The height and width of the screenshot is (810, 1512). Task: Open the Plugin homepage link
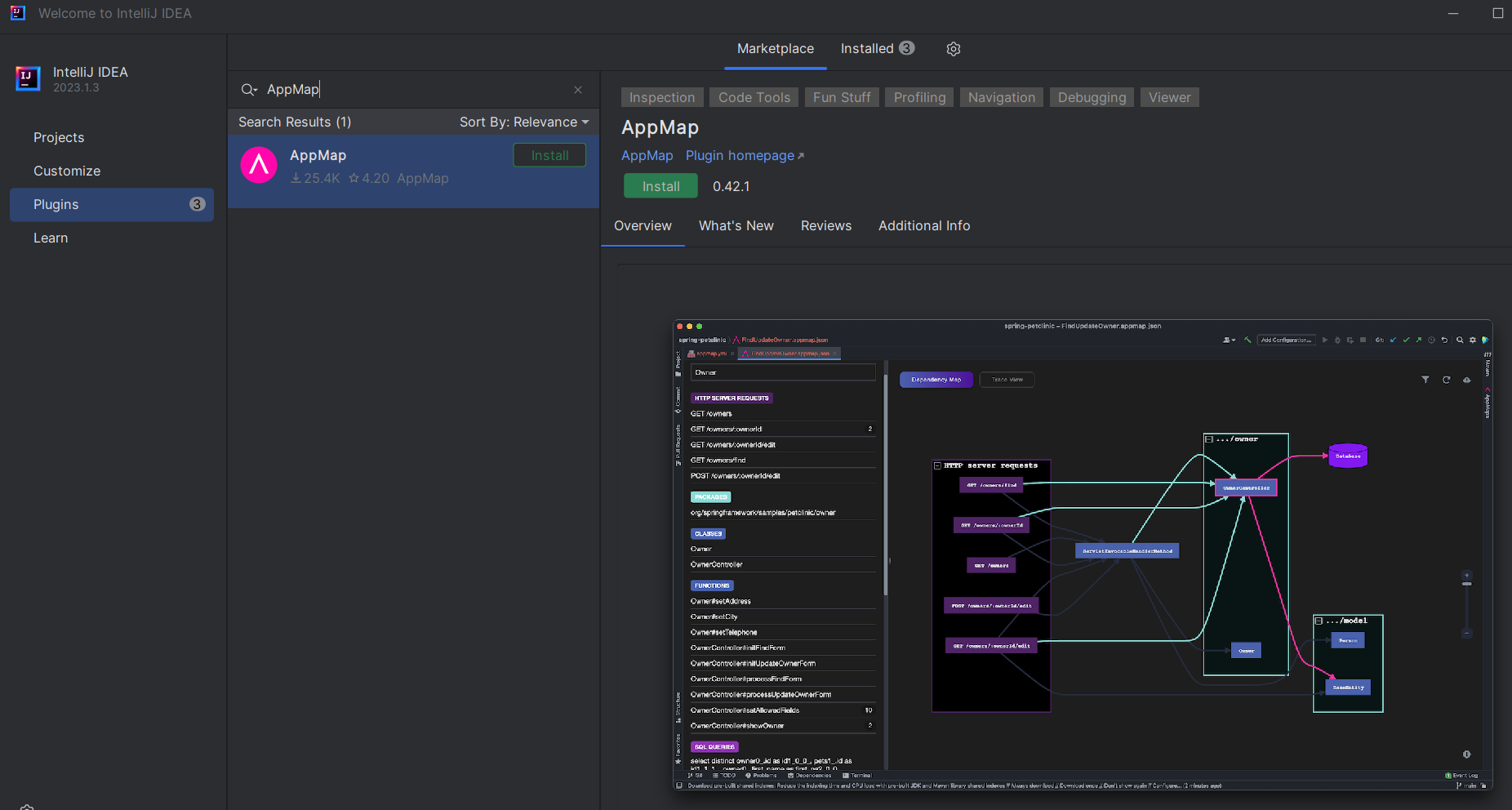738,155
